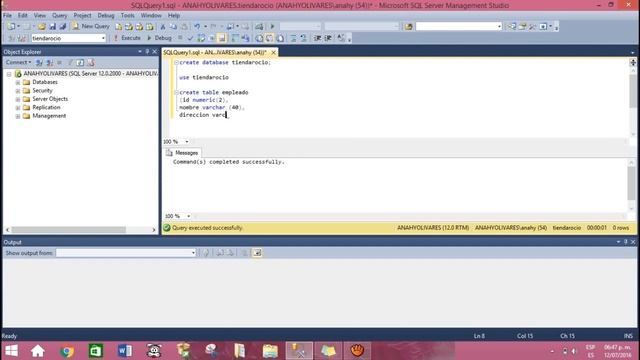Image resolution: width=640 pixels, height=360 pixels.
Task: Open Windows Store from taskbar
Action: coord(96,351)
